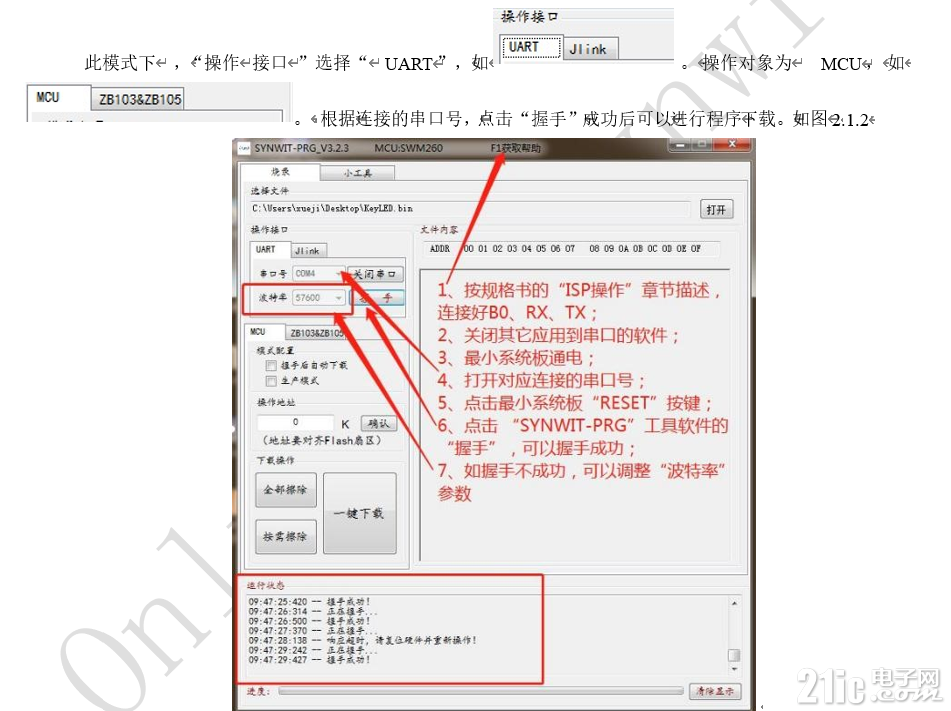Viewport: 951px width, 711px height.
Task: Switch to the 烧录 tab
Action: [x=280, y=172]
